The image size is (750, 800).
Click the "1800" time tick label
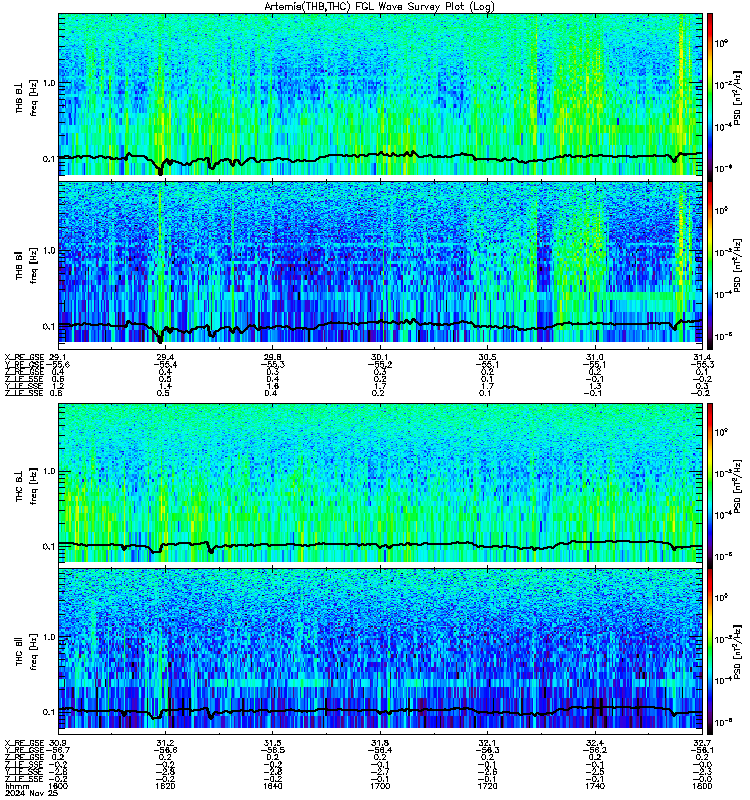coord(702,786)
